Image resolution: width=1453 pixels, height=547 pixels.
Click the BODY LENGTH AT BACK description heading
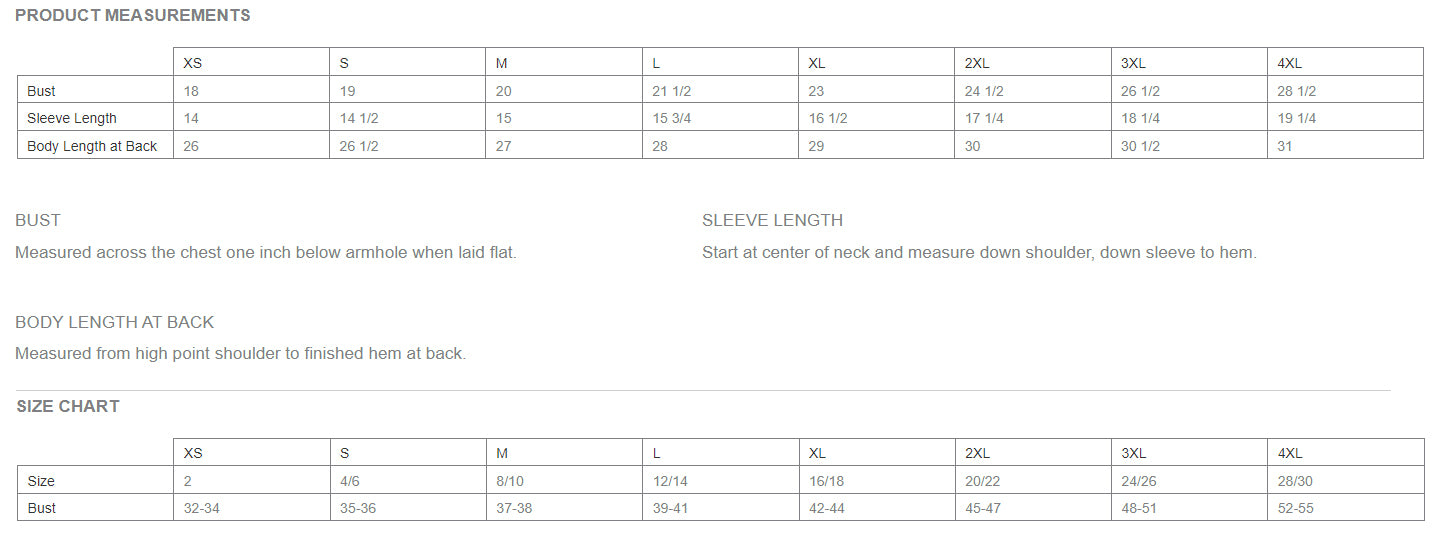115,322
